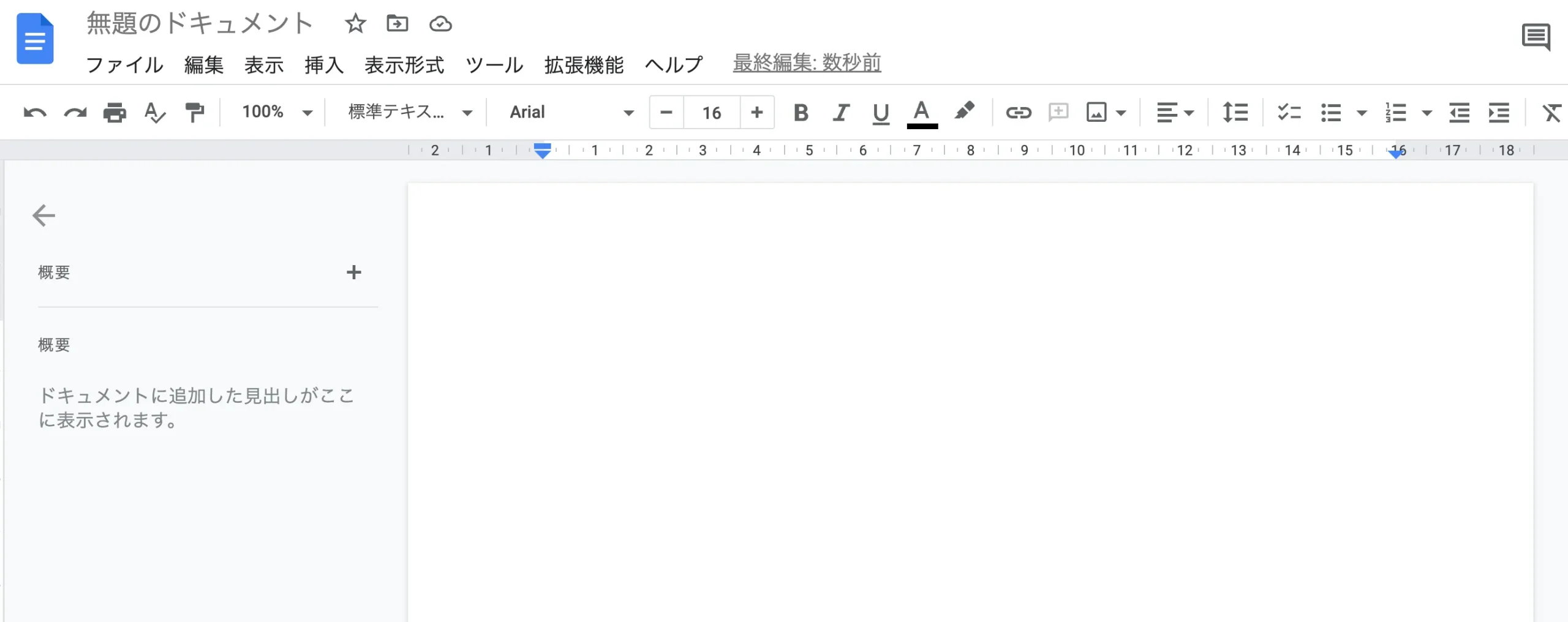
Task: Open the 表示 menu
Action: coord(264,64)
